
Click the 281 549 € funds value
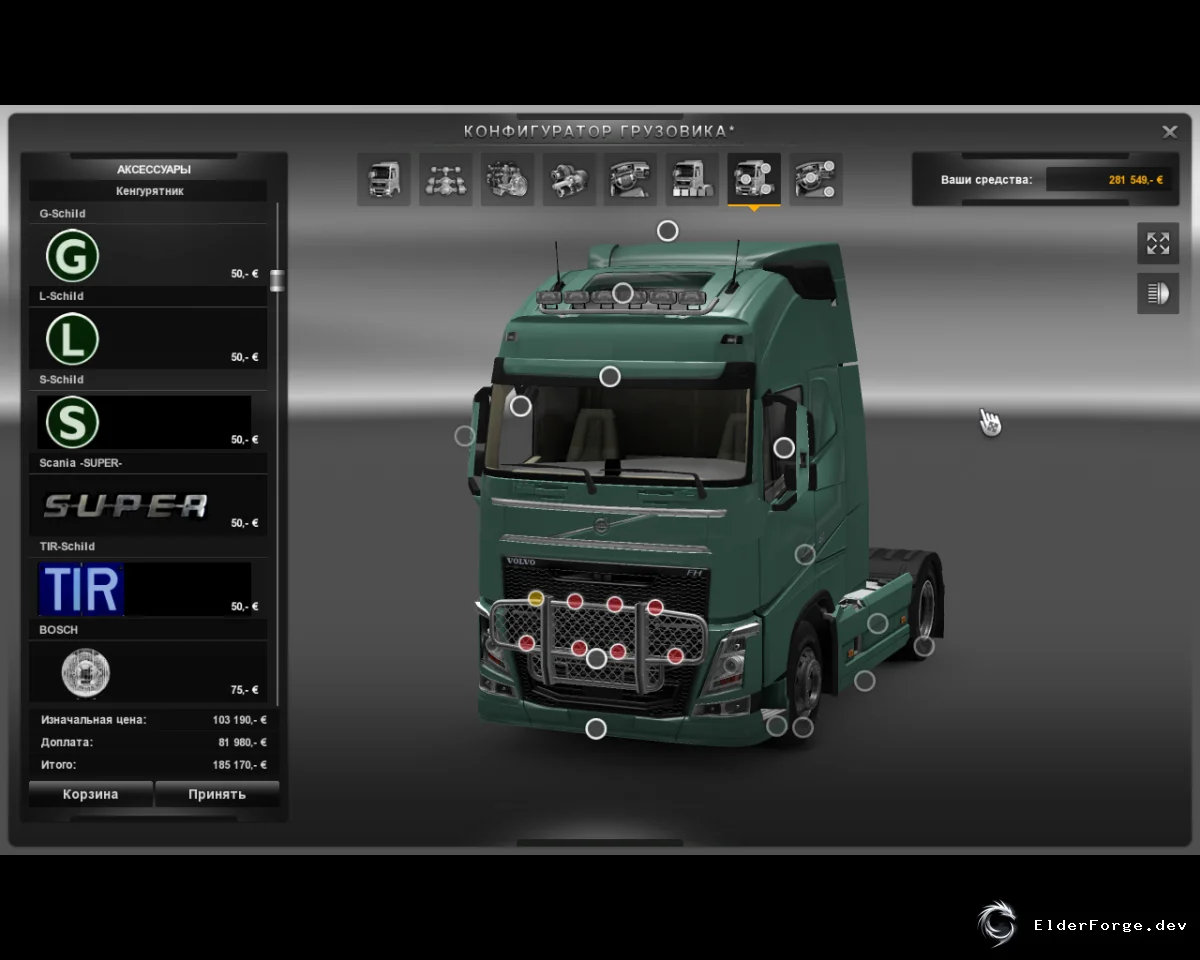click(x=1136, y=180)
